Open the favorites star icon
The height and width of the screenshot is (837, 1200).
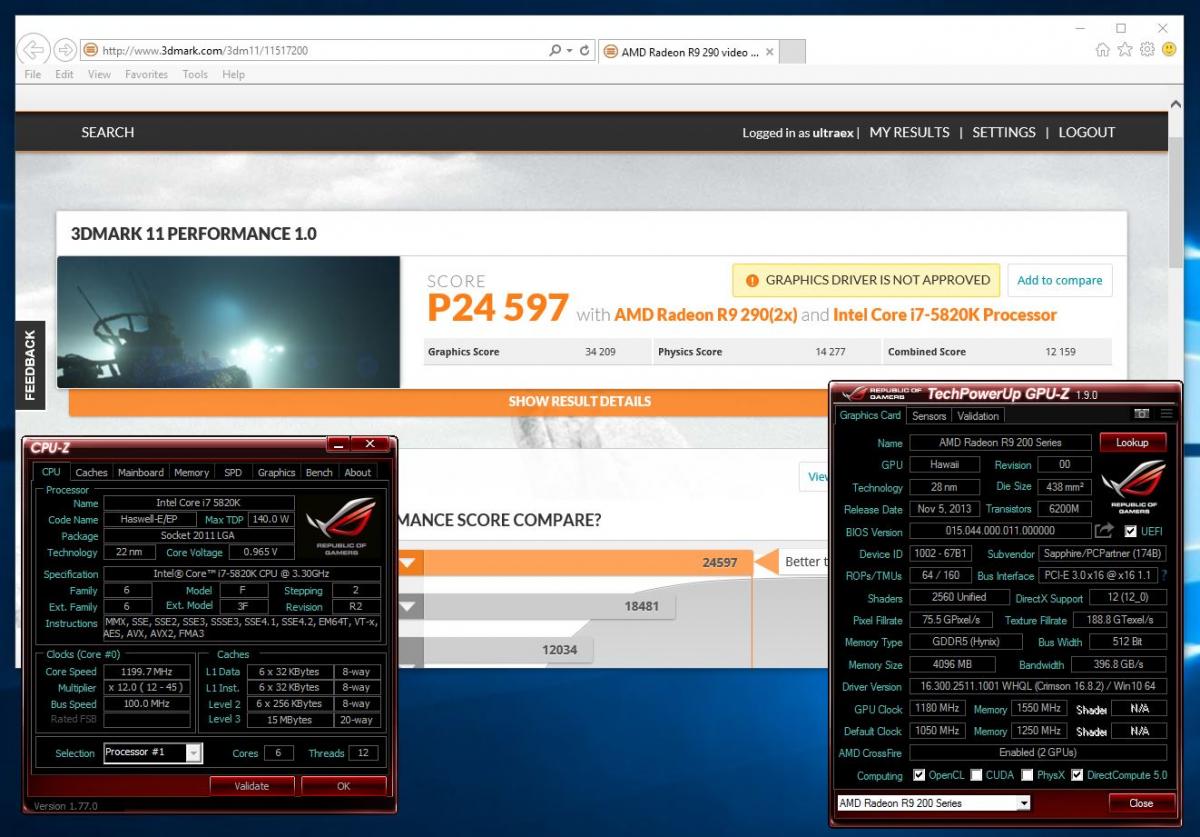[1125, 49]
